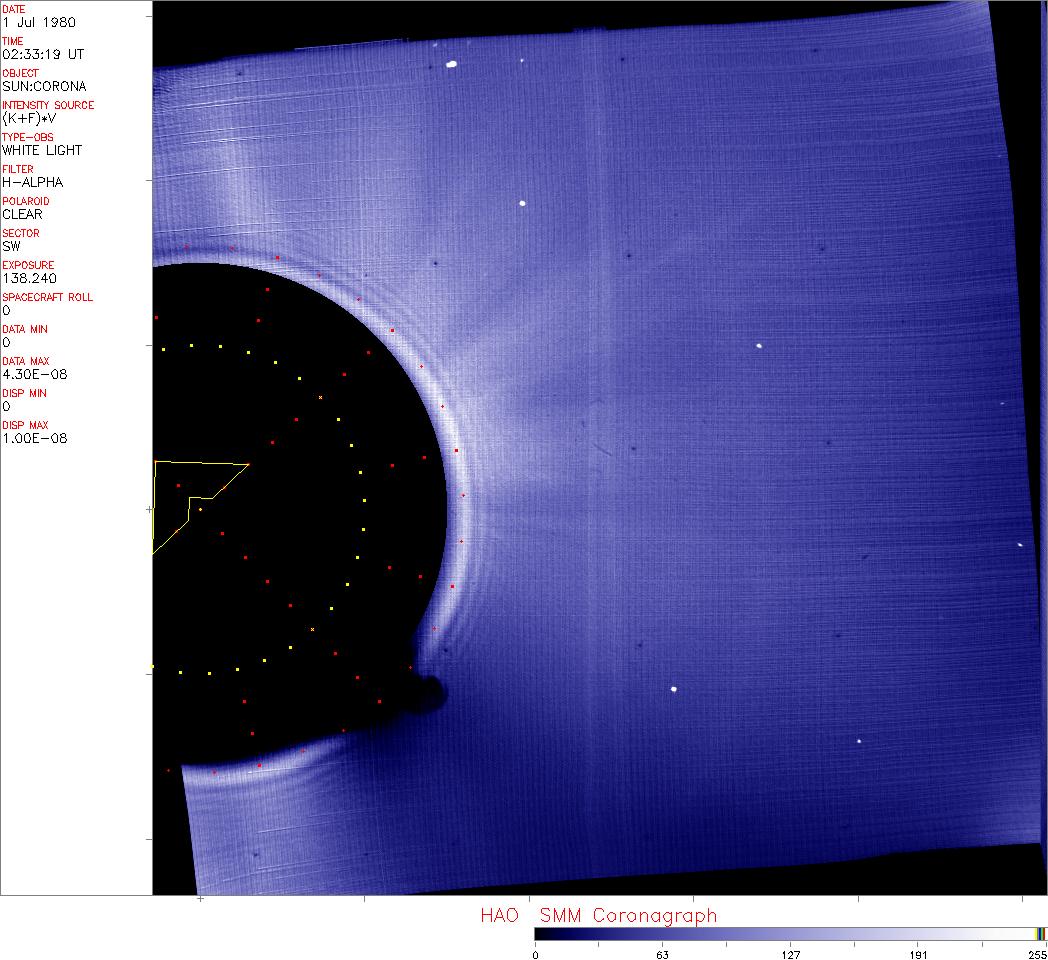Click the dark round blob on occulter edge

[432, 691]
